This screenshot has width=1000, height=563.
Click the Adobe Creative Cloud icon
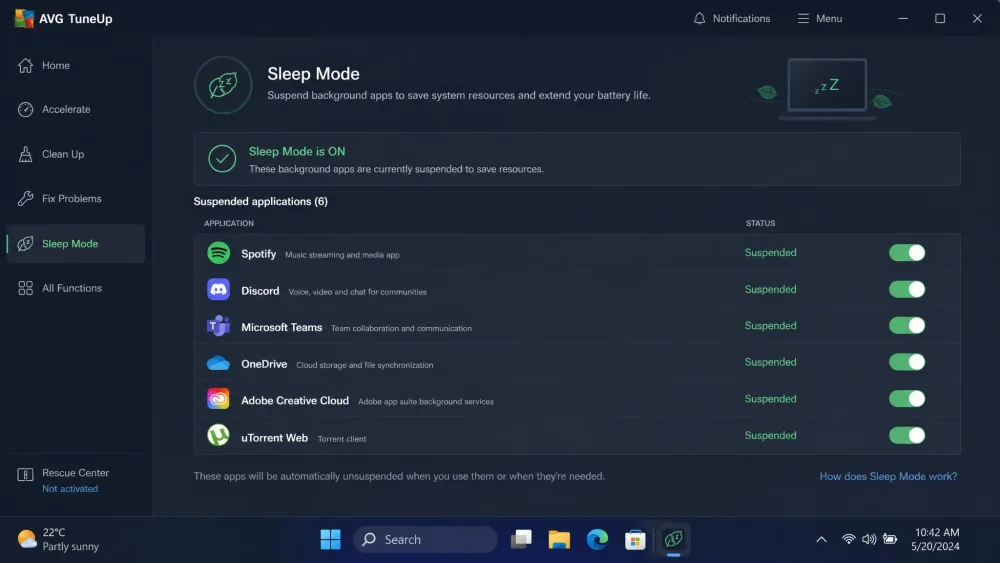click(x=218, y=399)
